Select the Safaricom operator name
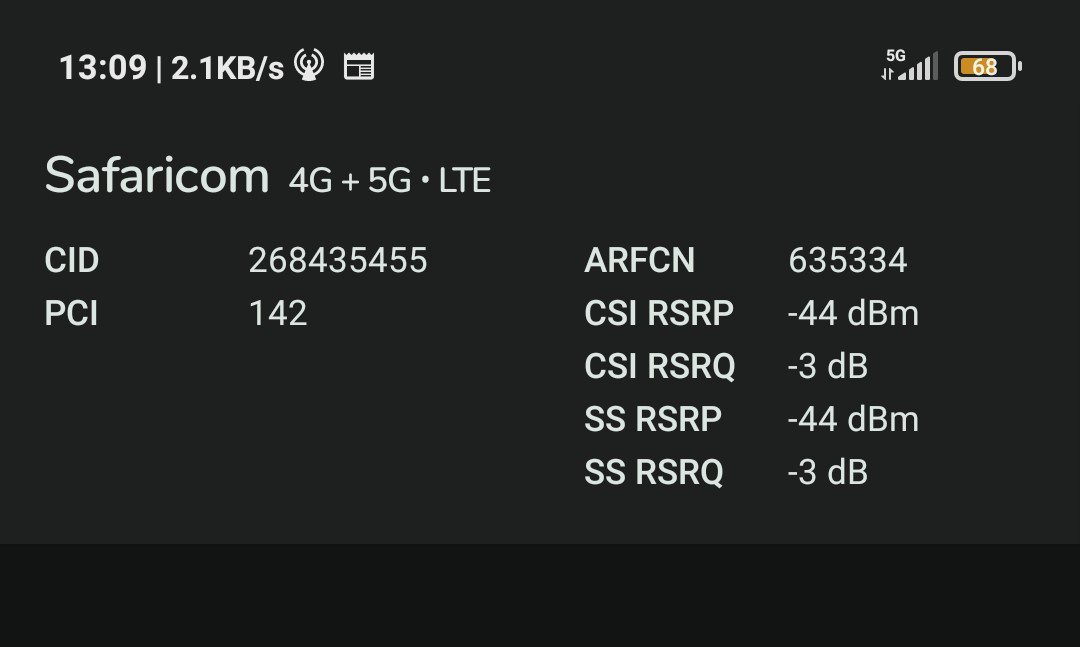 point(156,174)
